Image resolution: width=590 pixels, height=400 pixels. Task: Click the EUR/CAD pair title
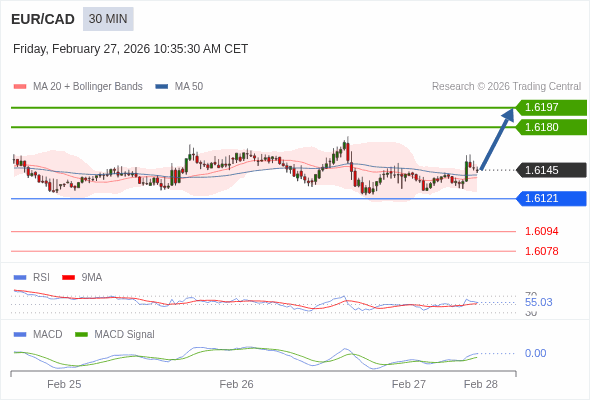[43, 19]
